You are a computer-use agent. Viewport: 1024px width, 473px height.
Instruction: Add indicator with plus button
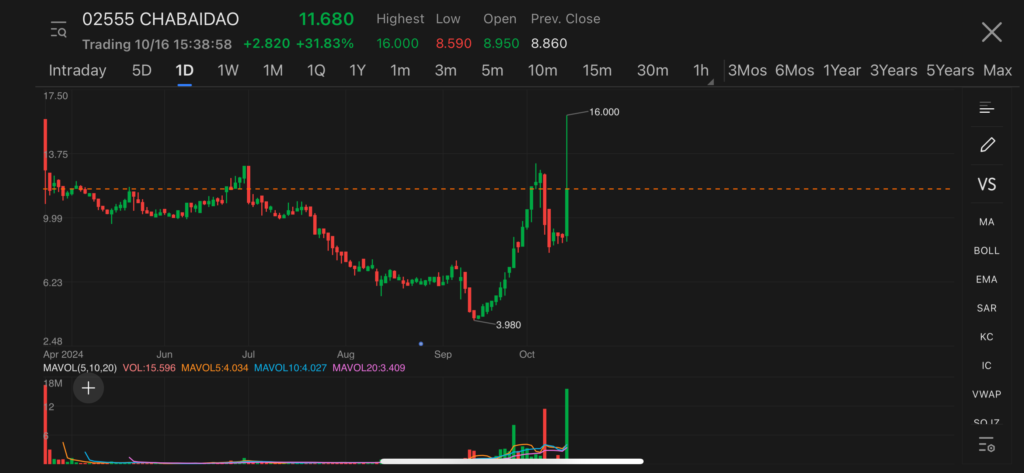89,388
